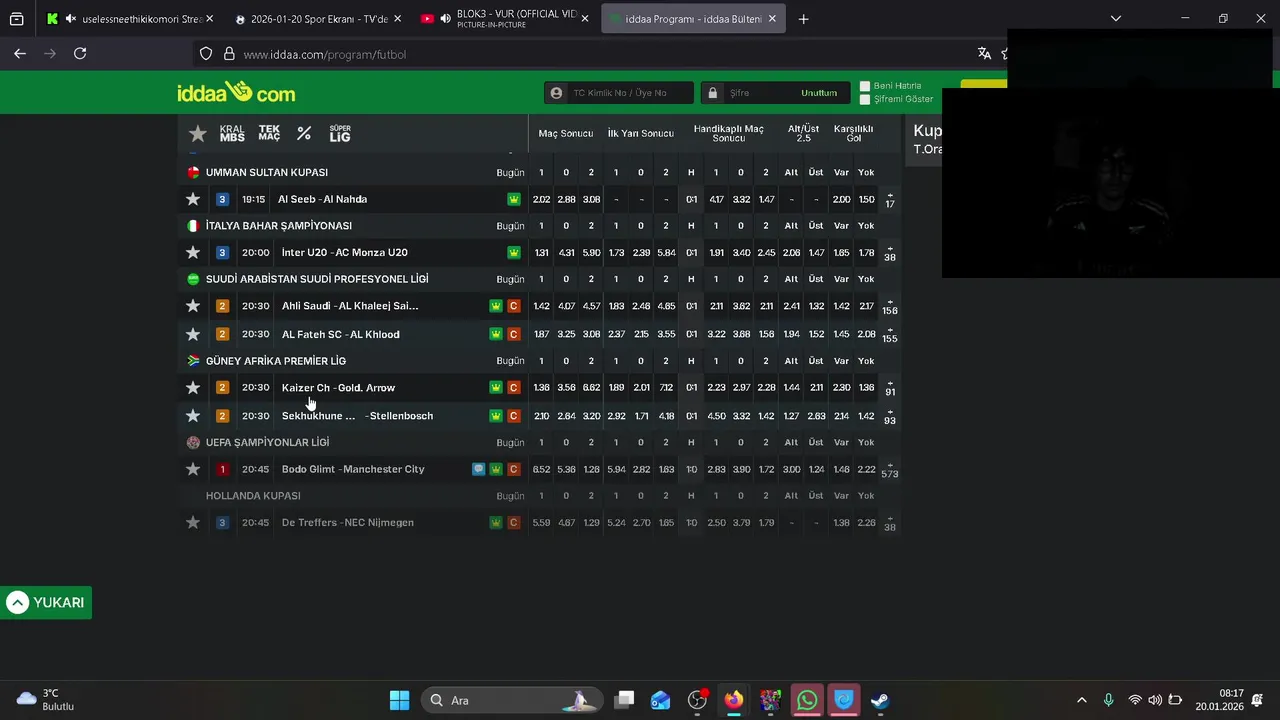Click the crown icon on Inter U20 row
This screenshot has height=720, width=1280.
[514, 252]
